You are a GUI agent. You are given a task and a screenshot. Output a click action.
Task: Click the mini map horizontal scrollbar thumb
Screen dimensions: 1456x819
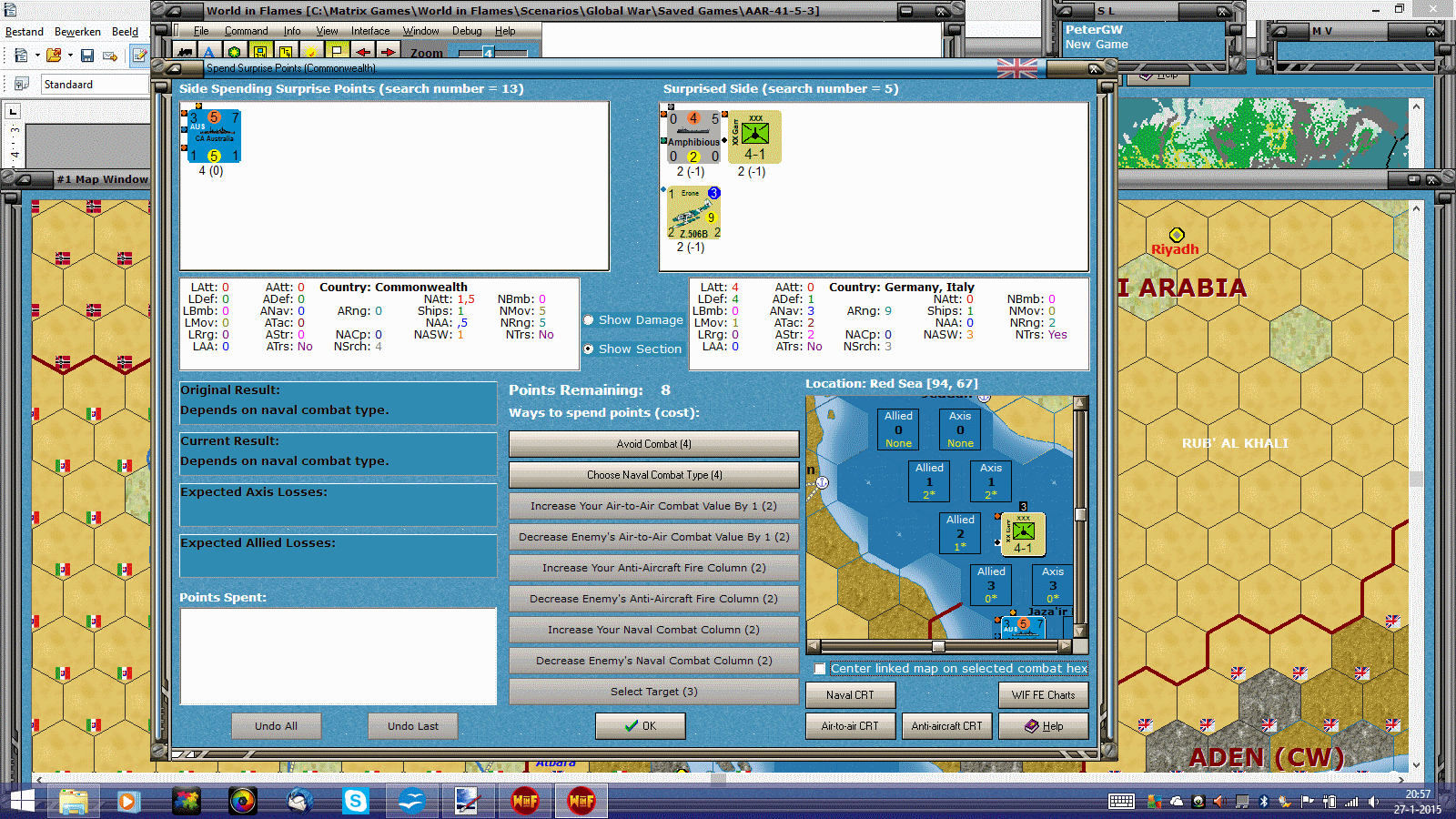pyautogui.click(x=938, y=646)
